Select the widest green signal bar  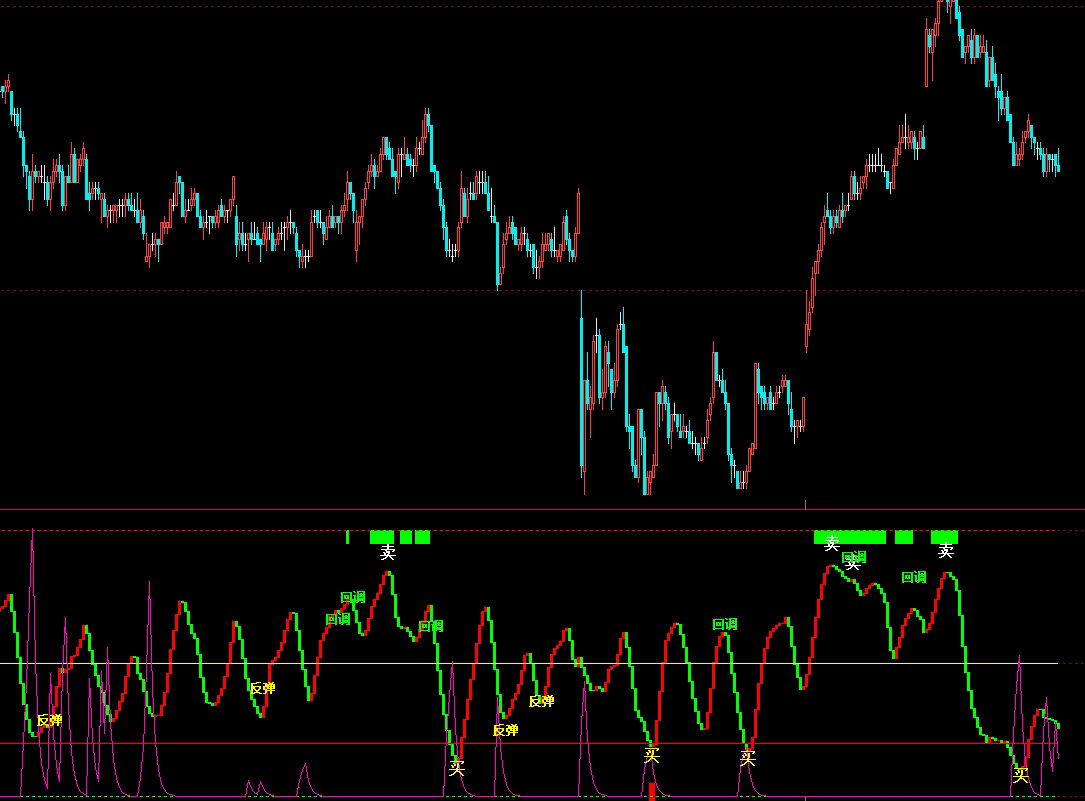[850, 537]
